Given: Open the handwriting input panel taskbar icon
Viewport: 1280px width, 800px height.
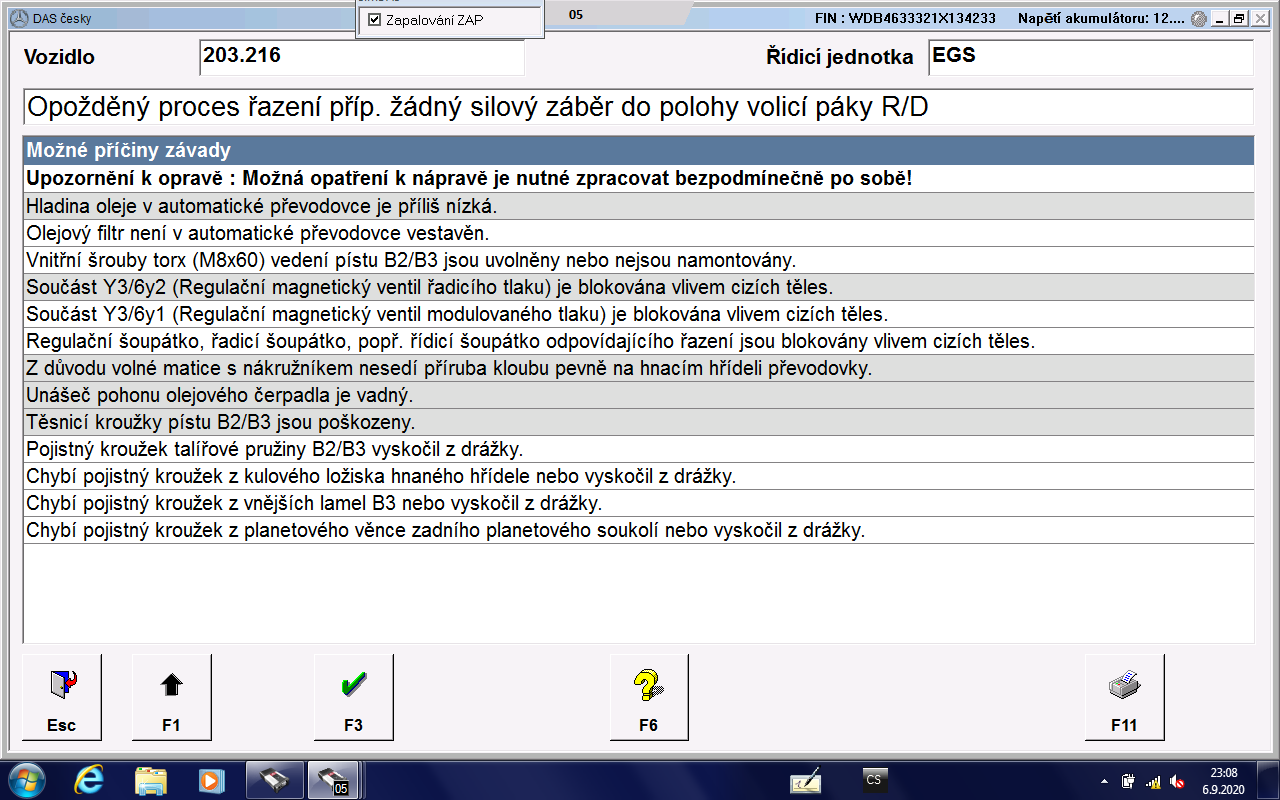Looking at the screenshot, I should tap(806, 779).
